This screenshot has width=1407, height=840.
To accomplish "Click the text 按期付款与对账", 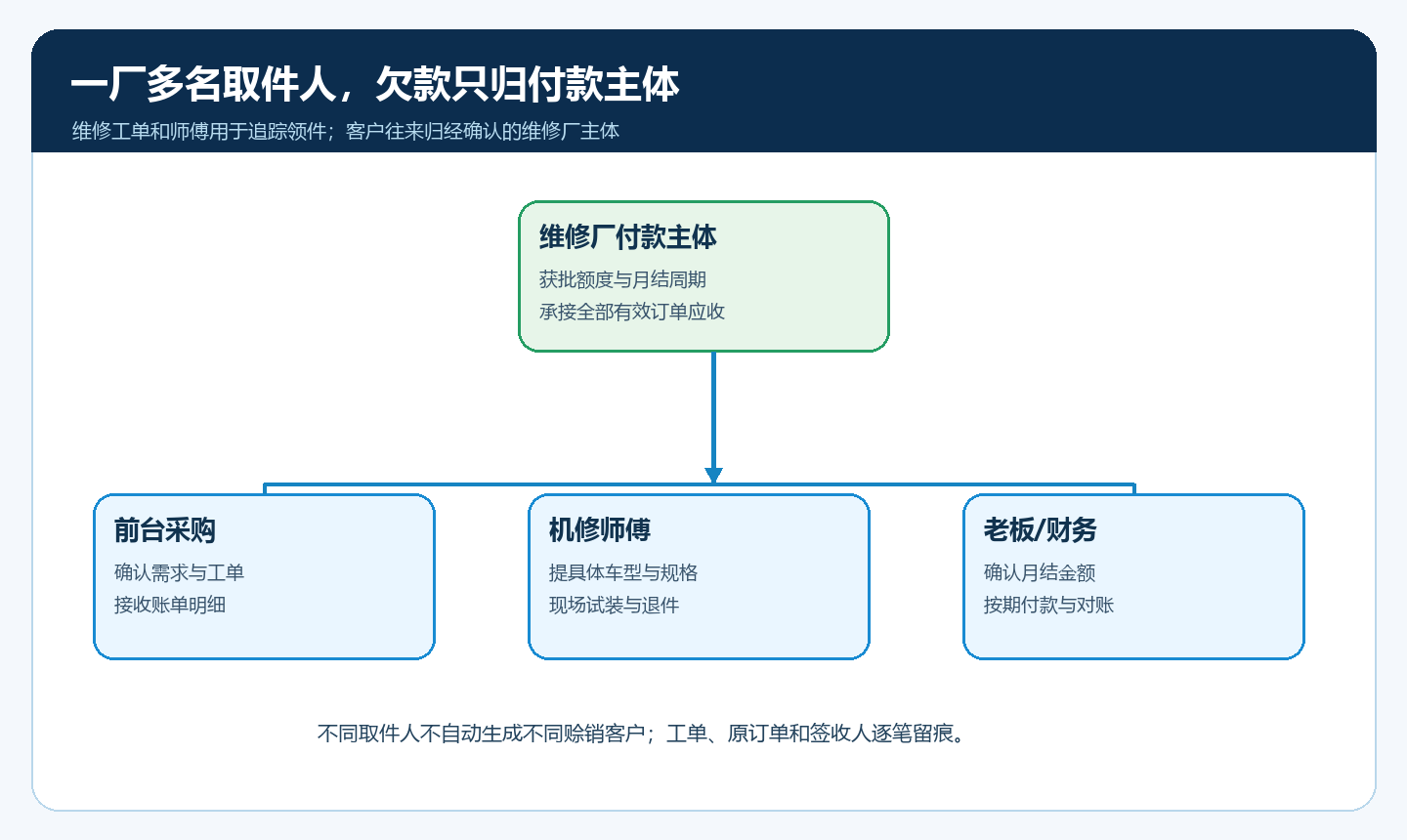I will pos(1048,605).
